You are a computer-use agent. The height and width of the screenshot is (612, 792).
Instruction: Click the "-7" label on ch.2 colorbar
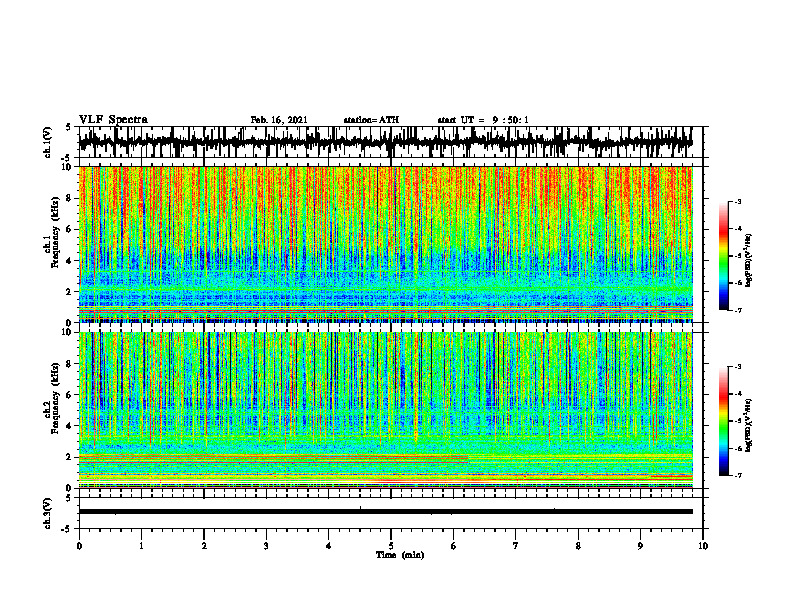737,476
